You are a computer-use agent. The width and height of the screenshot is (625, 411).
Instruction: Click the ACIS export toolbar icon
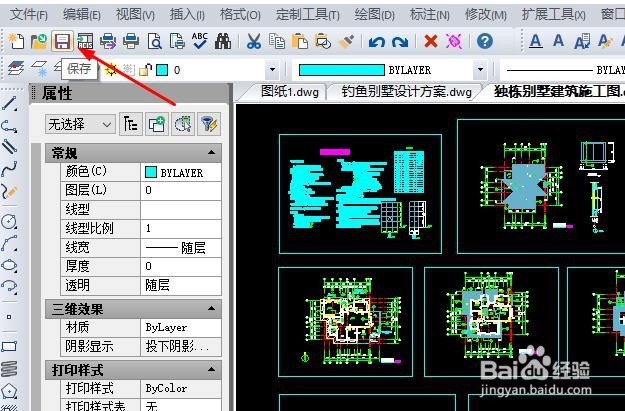tap(85, 41)
